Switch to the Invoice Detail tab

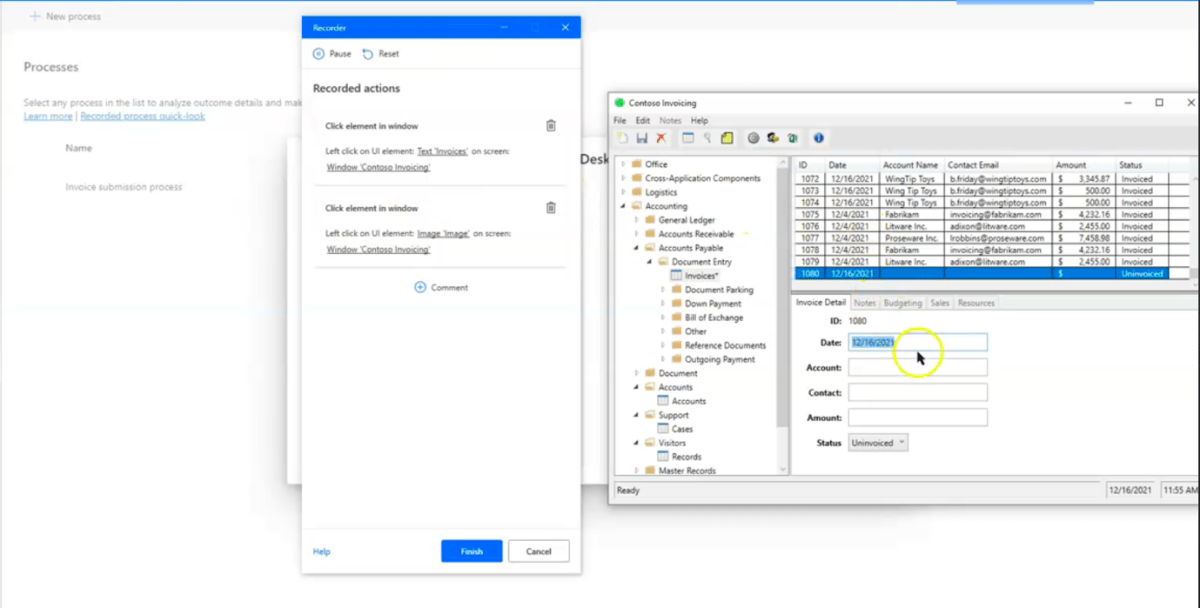tap(820, 303)
